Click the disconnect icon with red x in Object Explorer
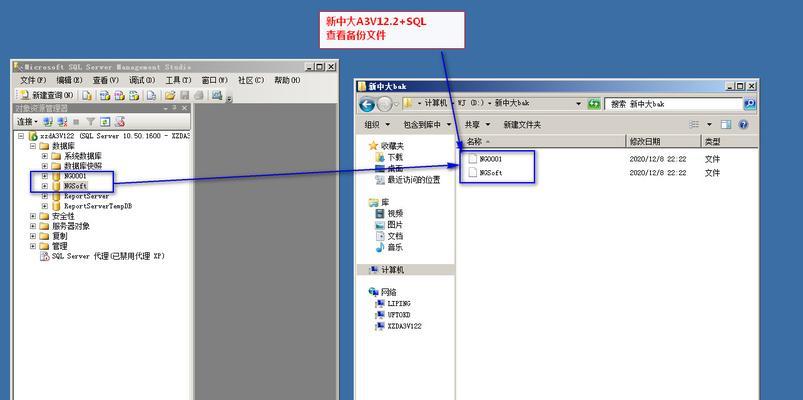 (x=62, y=122)
